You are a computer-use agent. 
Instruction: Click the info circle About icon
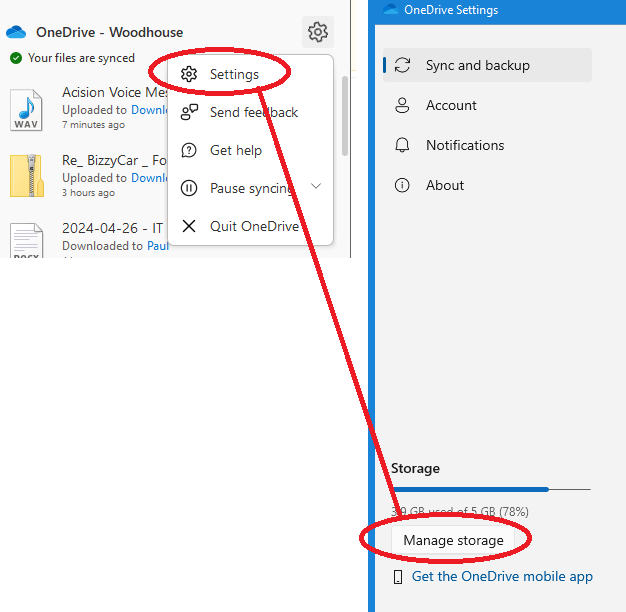pos(402,185)
